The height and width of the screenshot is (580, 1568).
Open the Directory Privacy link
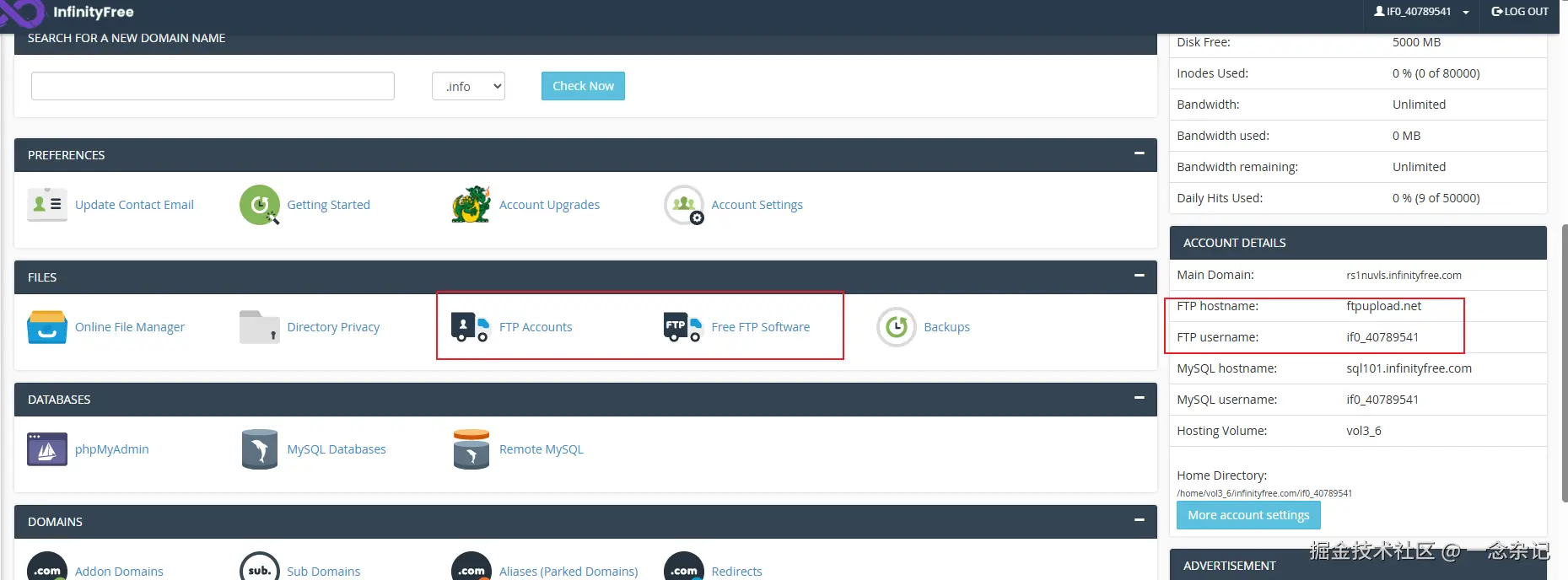tap(333, 327)
